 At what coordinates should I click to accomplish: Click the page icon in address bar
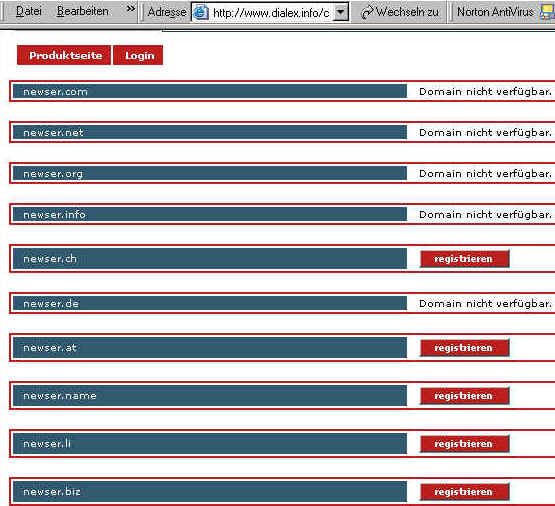coord(201,13)
